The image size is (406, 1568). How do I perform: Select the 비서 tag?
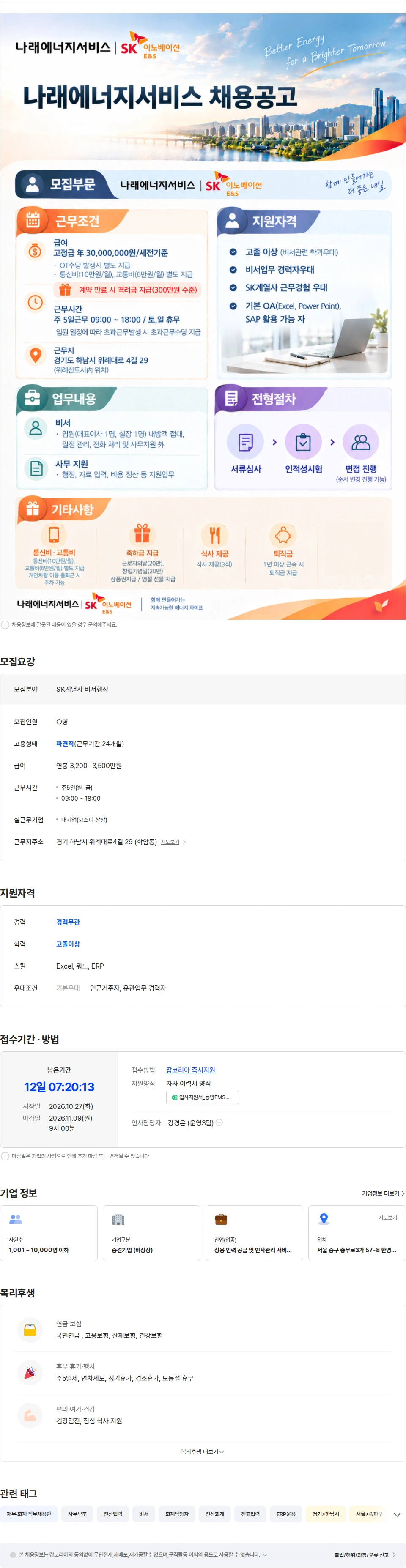(x=144, y=1514)
